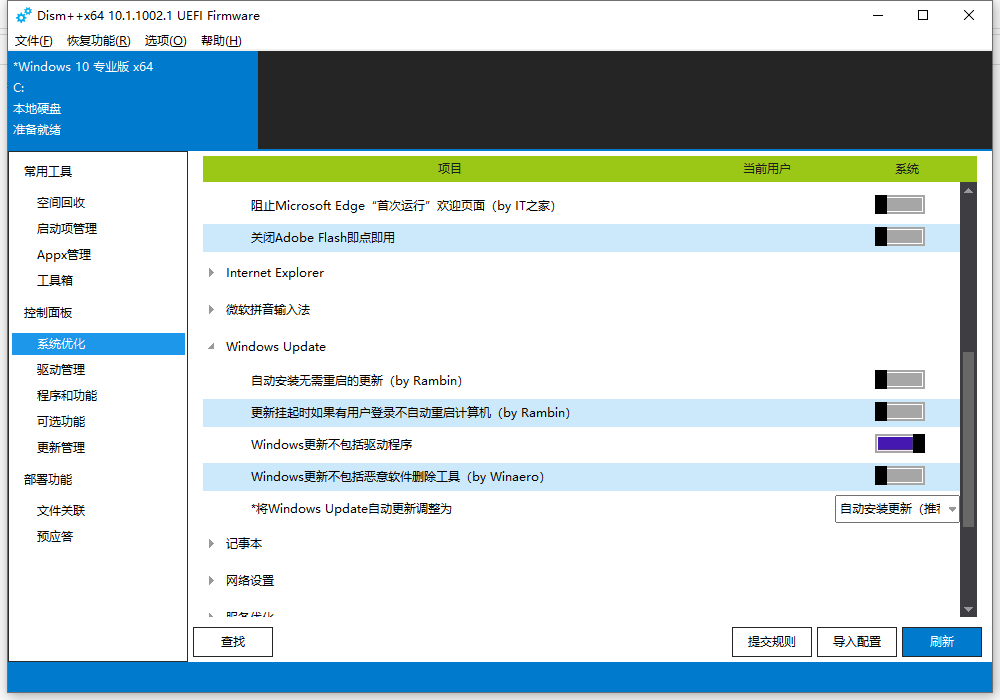Select the 将Windows Update自动更新调整为 row text
Image resolution: width=1000 pixels, height=700 pixels.
tap(351, 509)
